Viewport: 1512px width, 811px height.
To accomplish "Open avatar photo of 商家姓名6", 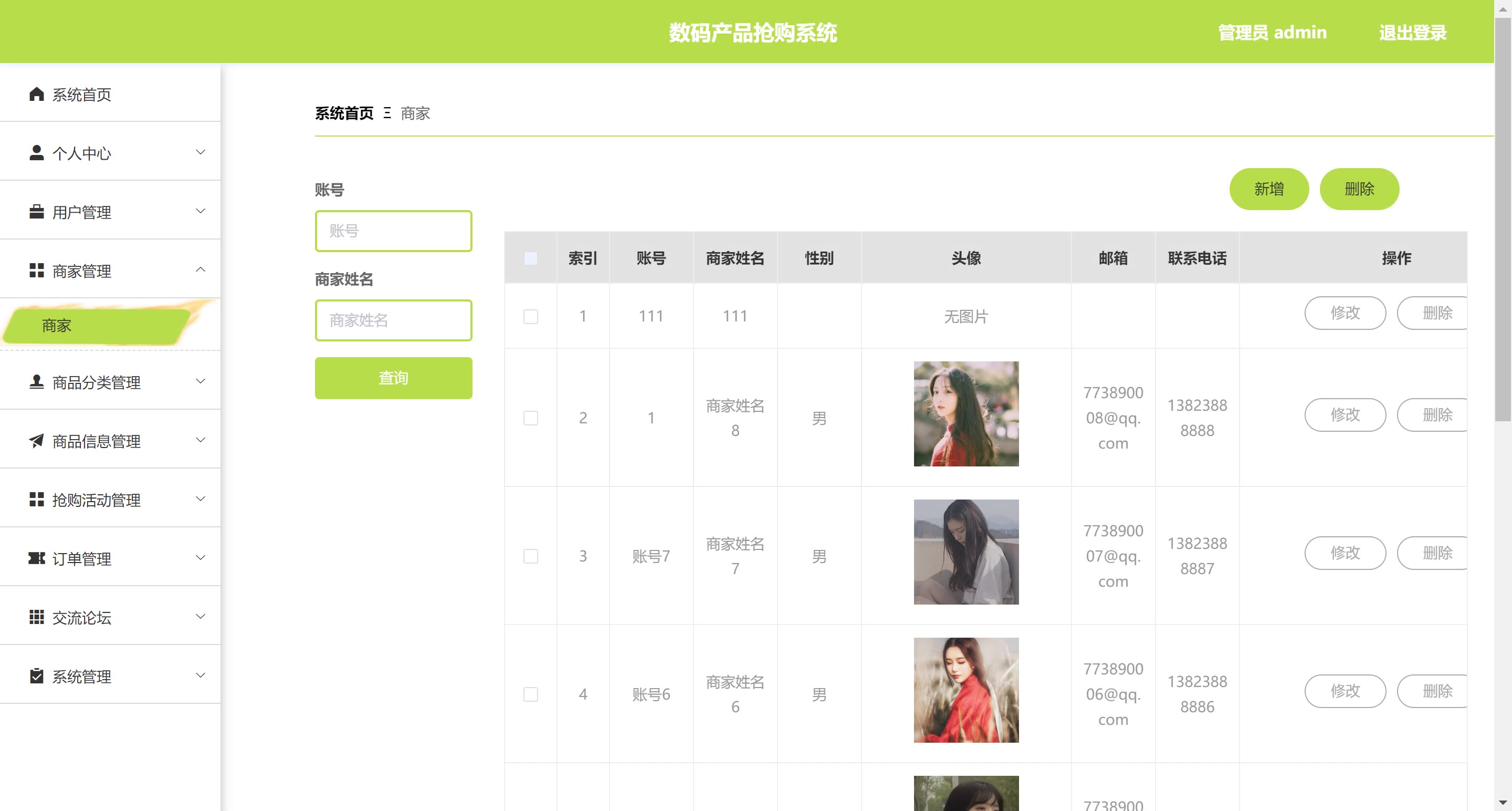I will coord(966,690).
